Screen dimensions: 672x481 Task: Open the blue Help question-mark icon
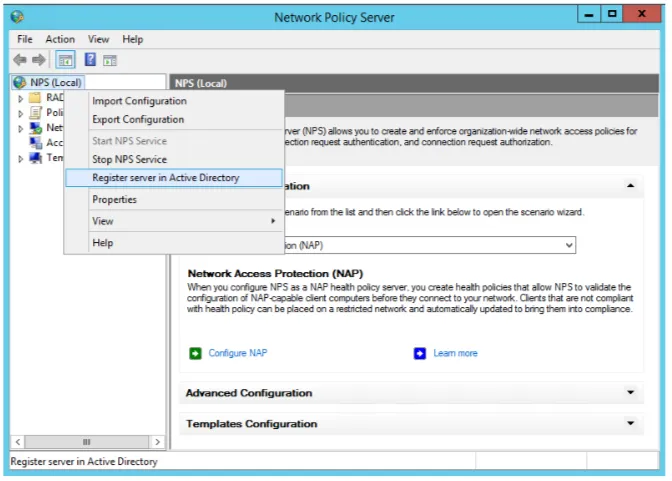tap(90, 60)
